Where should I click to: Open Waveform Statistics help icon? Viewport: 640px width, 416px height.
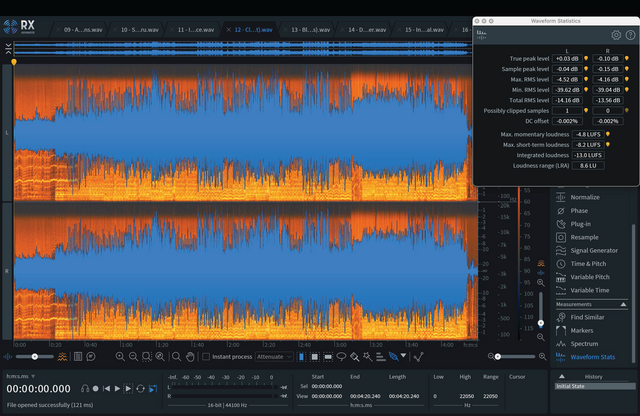pos(630,35)
